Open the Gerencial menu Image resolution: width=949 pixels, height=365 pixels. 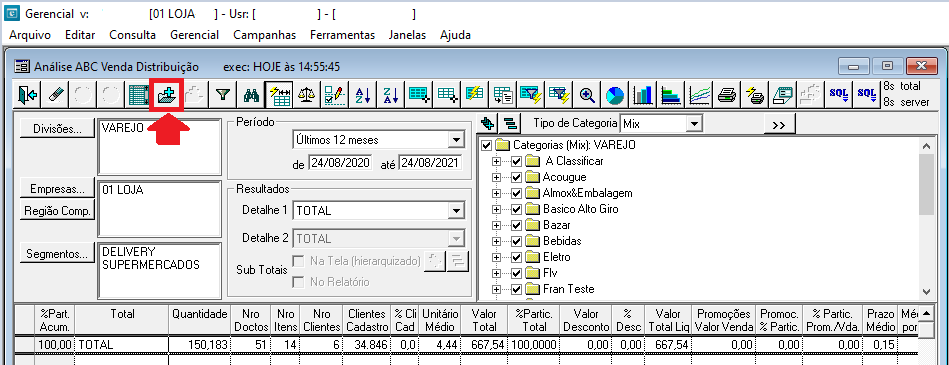[194, 35]
